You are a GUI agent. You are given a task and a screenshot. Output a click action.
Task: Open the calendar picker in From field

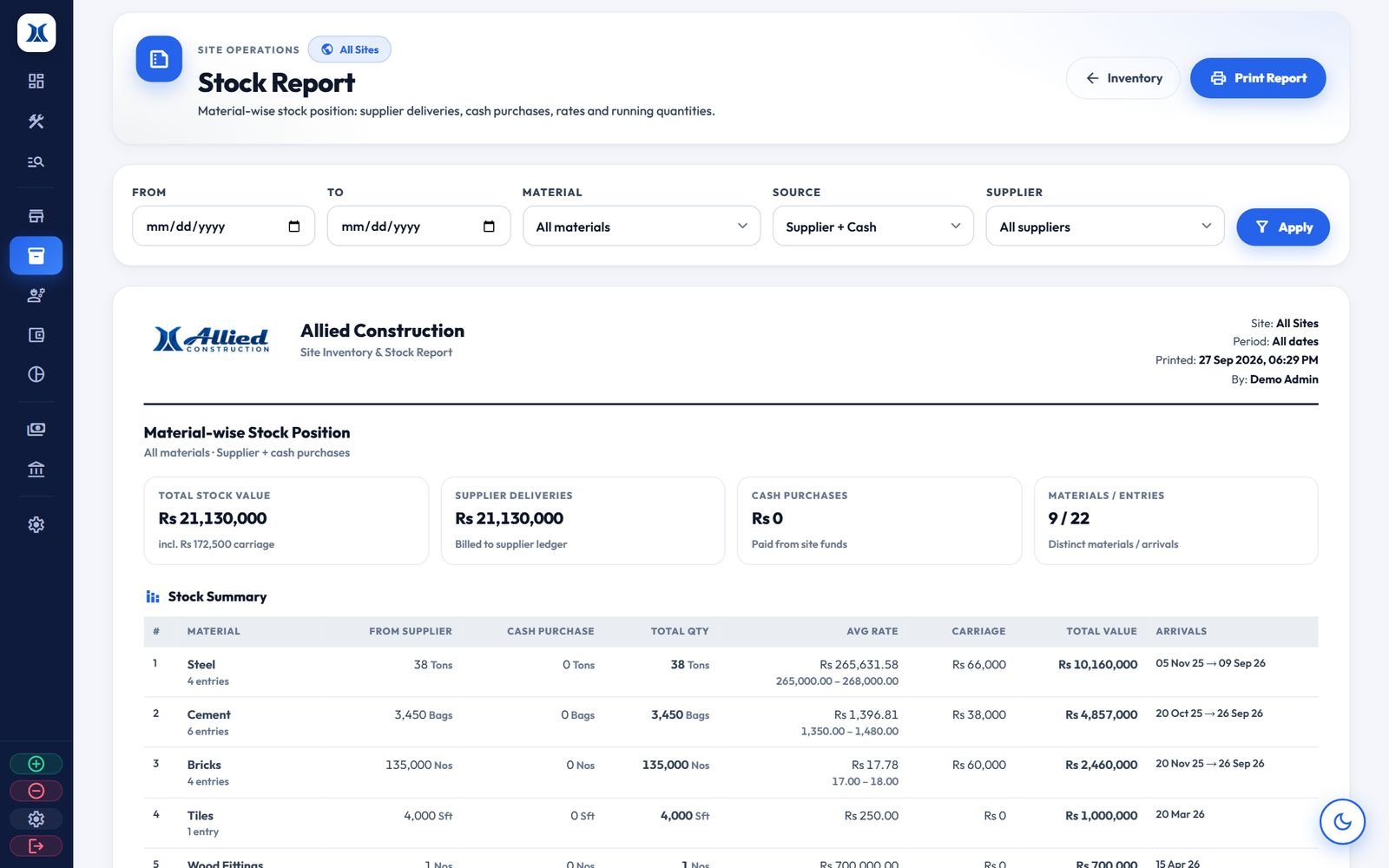click(x=294, y=227)
